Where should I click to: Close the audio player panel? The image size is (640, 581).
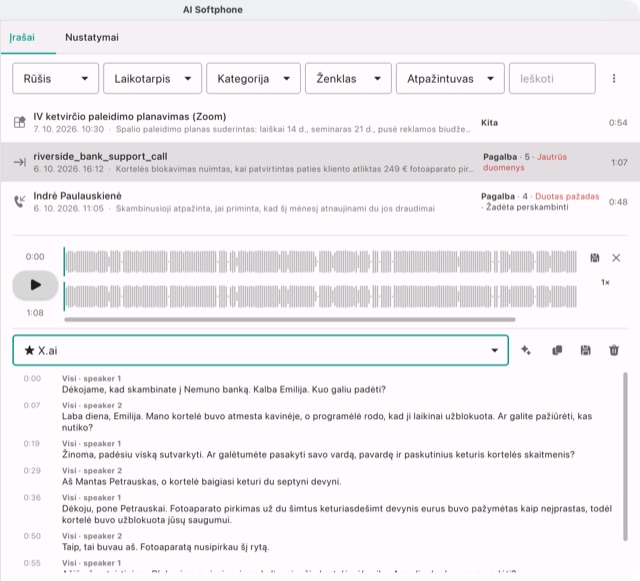(616, 258)
